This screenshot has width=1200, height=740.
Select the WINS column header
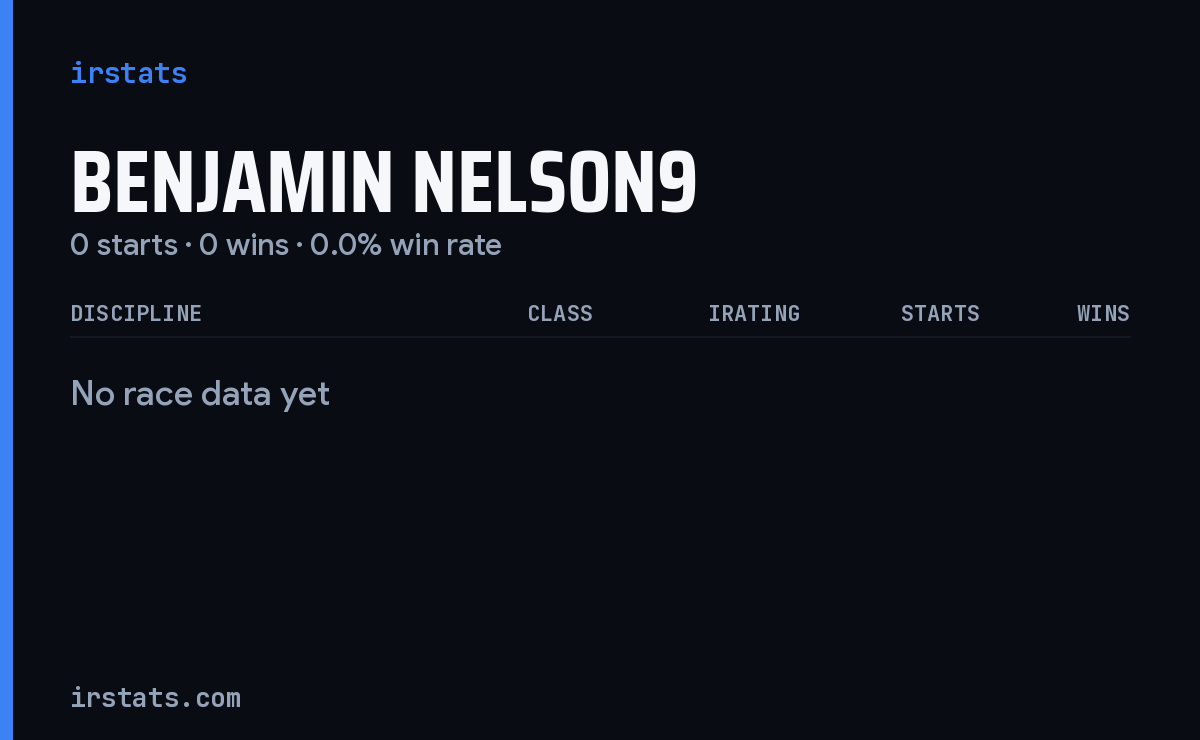point(1103,313)
